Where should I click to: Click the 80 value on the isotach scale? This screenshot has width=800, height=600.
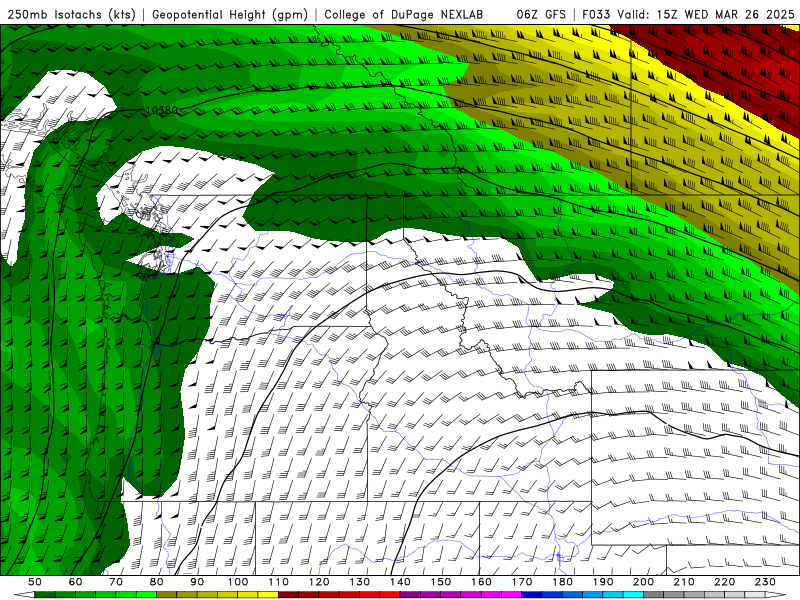157,582
